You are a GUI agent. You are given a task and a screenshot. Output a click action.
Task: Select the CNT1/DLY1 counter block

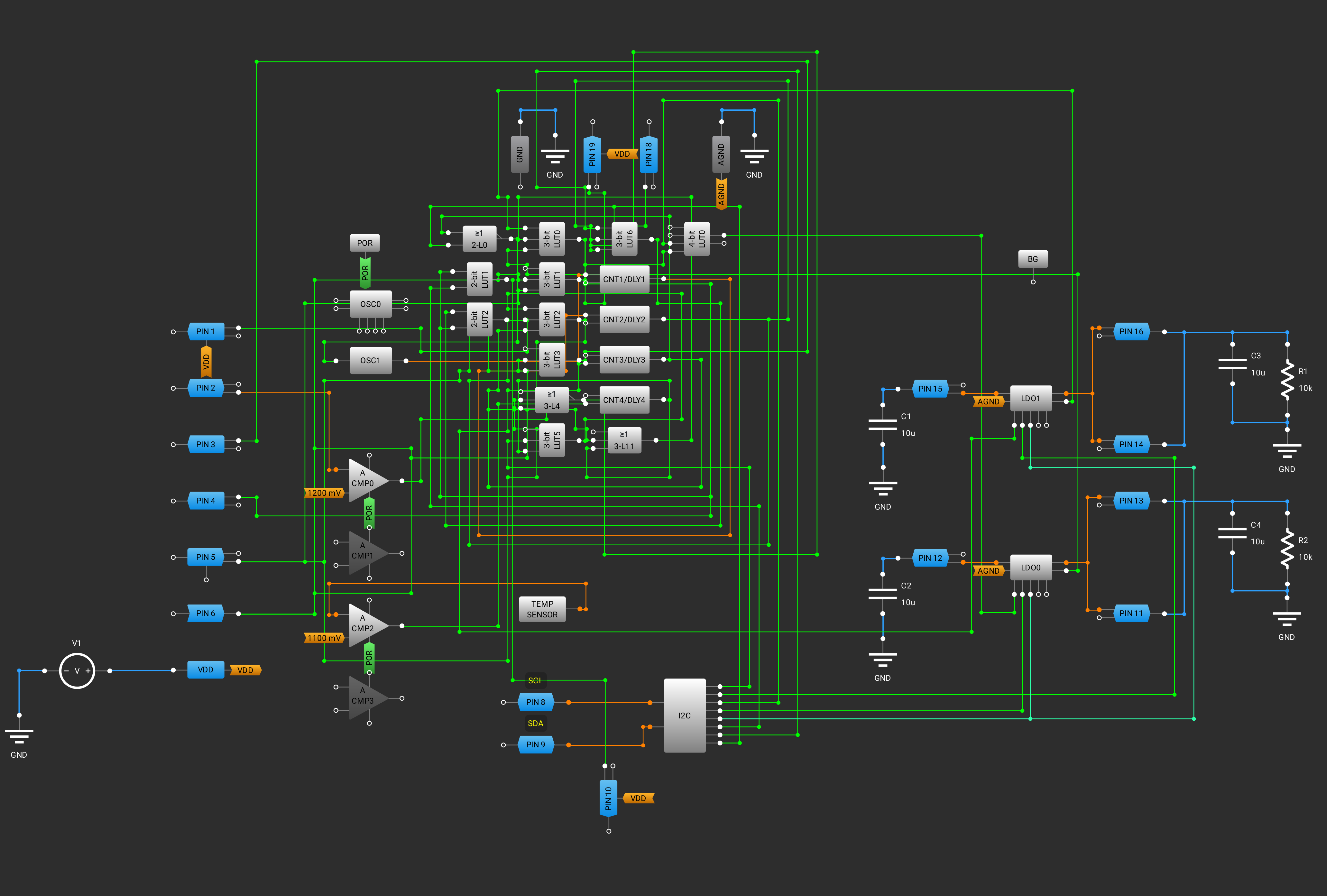pos(623,279)
